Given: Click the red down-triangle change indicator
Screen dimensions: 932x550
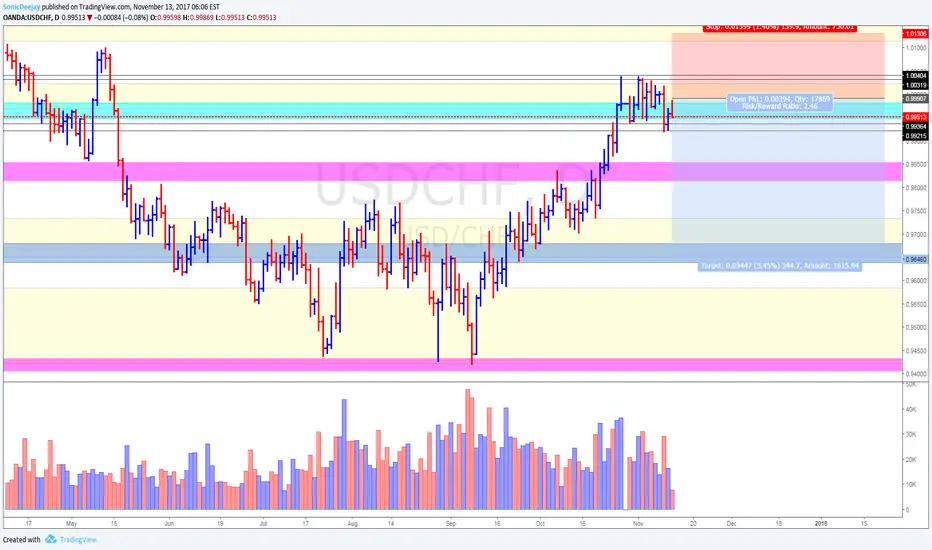Looking at the screenshot, I should click(90, 18).
